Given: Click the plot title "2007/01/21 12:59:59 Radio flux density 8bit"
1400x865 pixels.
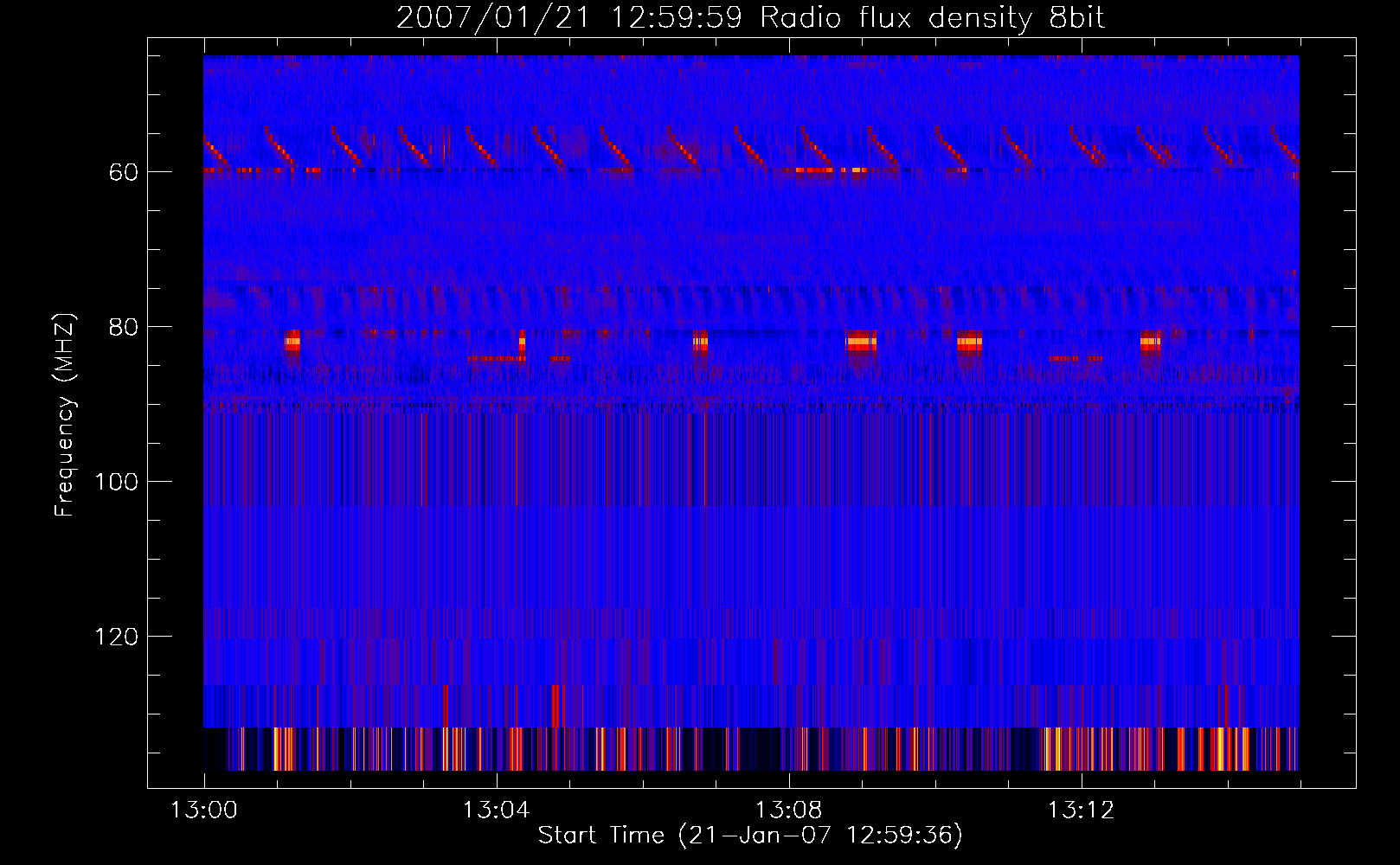Looking at the screenshot, I should click(750, 18).
